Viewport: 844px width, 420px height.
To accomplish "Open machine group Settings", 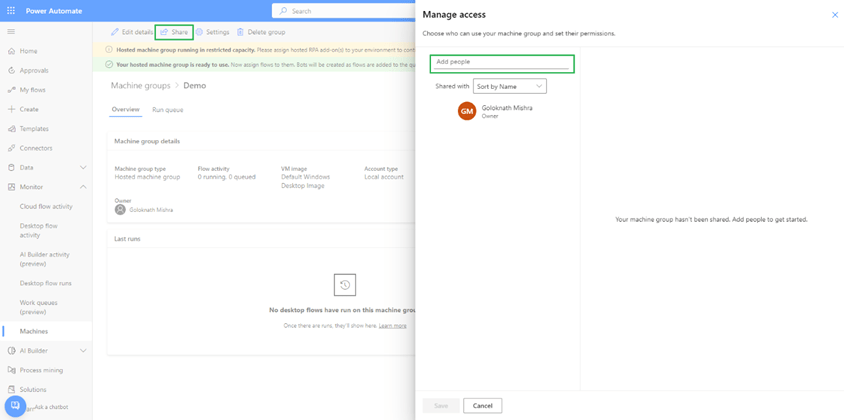I will click(212, 32).
